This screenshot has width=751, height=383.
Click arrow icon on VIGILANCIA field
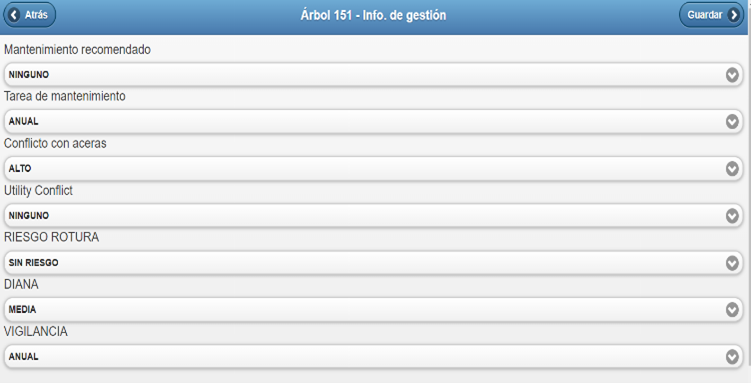click(732, 357)
